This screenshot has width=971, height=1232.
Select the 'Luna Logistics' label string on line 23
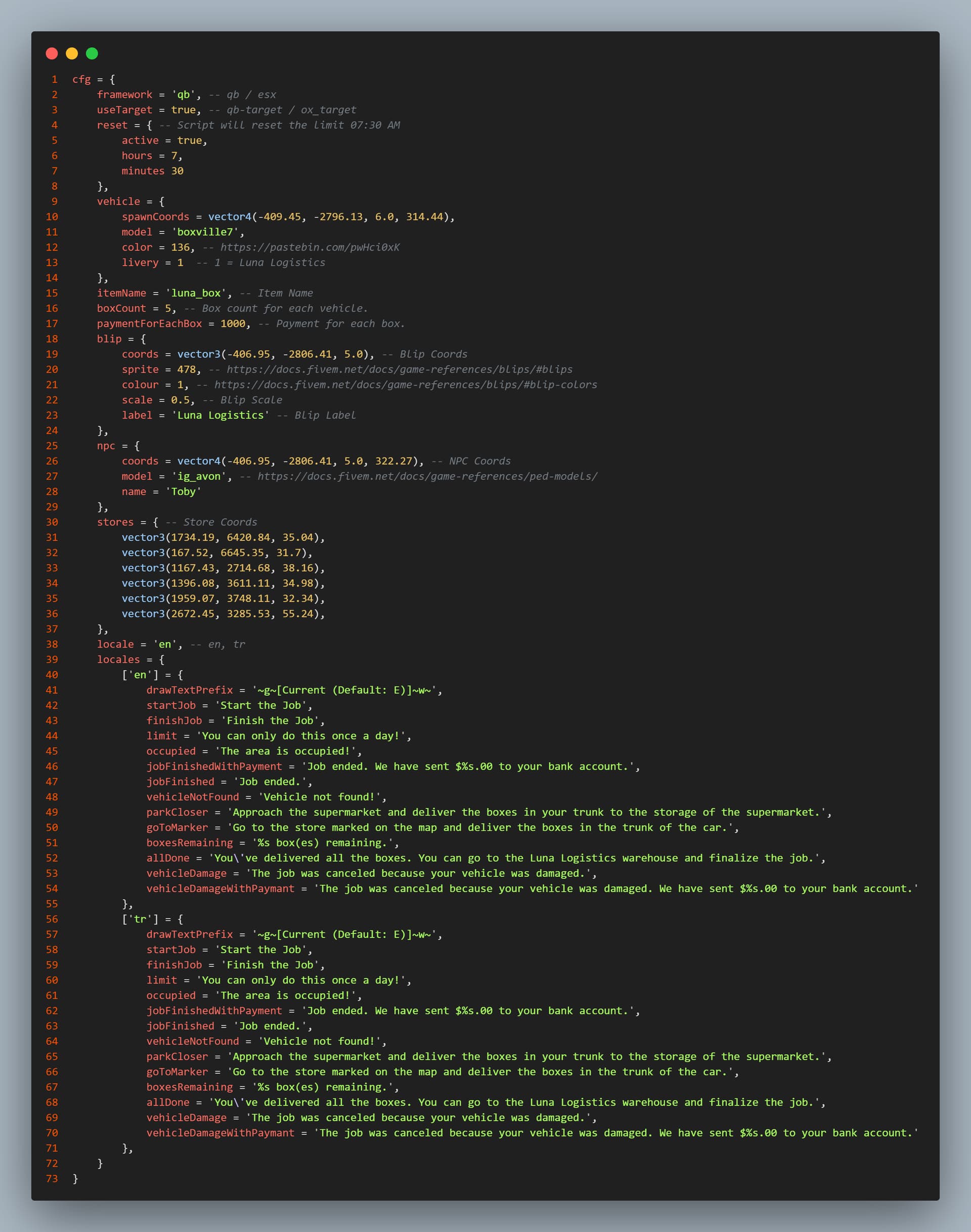220,415
